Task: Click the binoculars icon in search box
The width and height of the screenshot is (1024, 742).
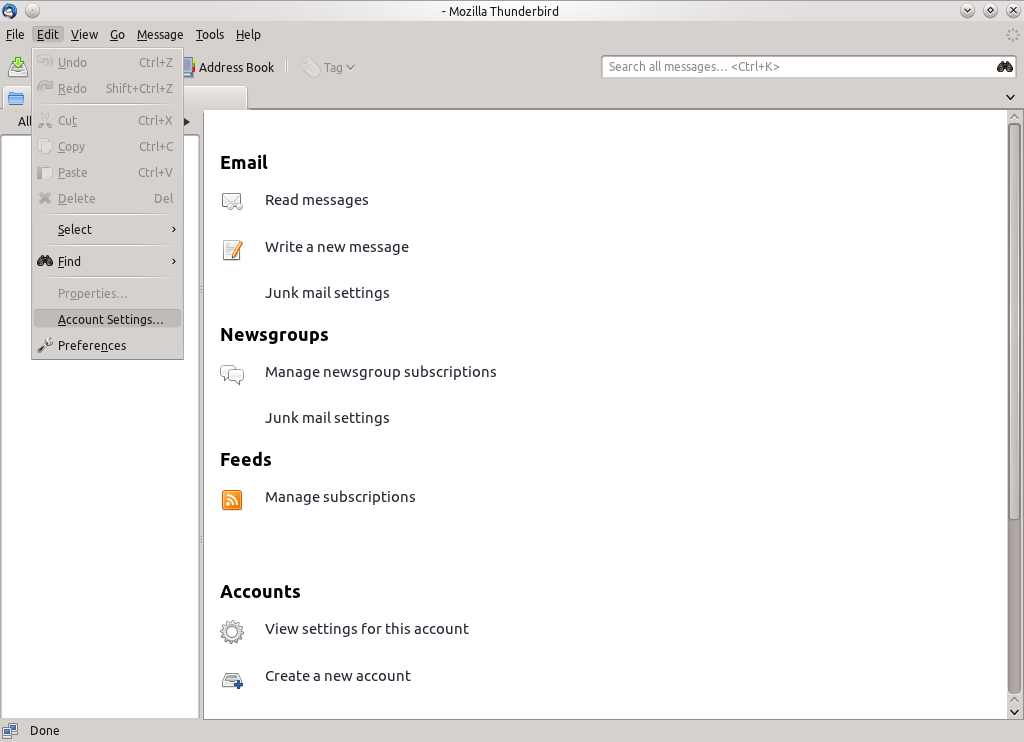Action: [x=1004, y=67]
